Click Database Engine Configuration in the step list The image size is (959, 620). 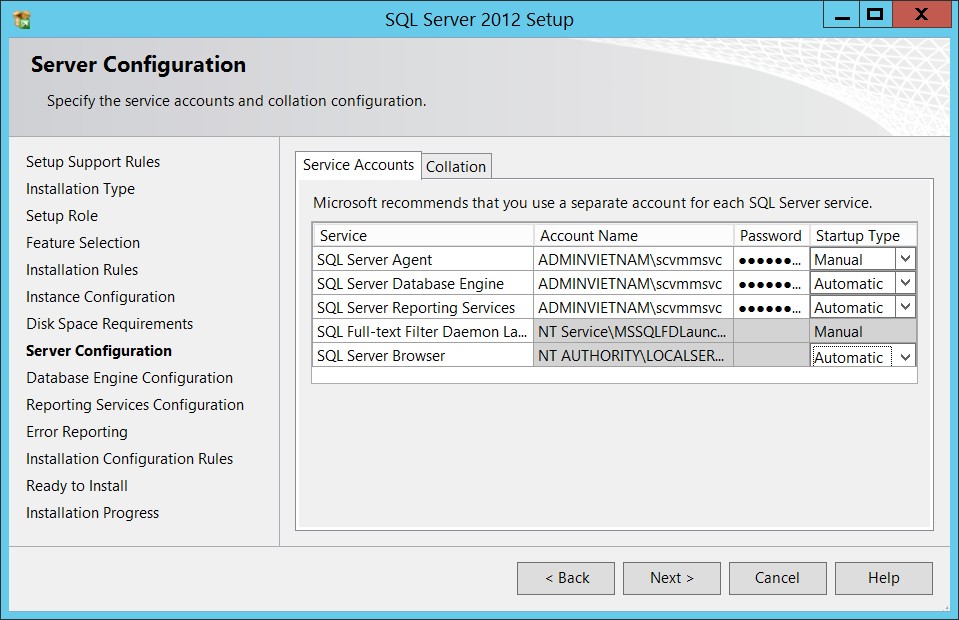[129, 378]
